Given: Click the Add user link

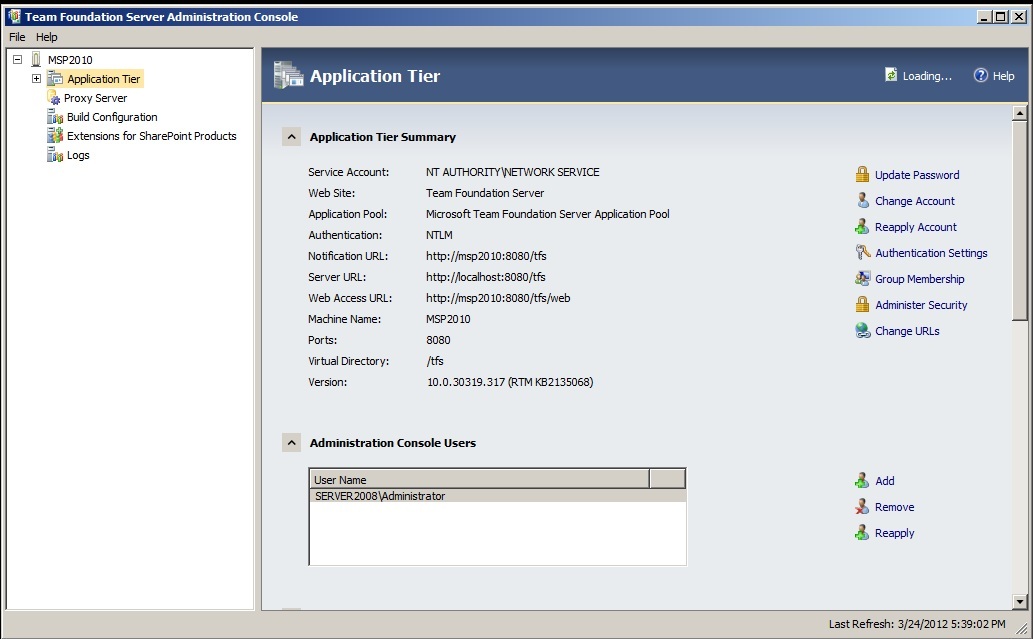Looking at the screenshot, I should tap(885, 481).
